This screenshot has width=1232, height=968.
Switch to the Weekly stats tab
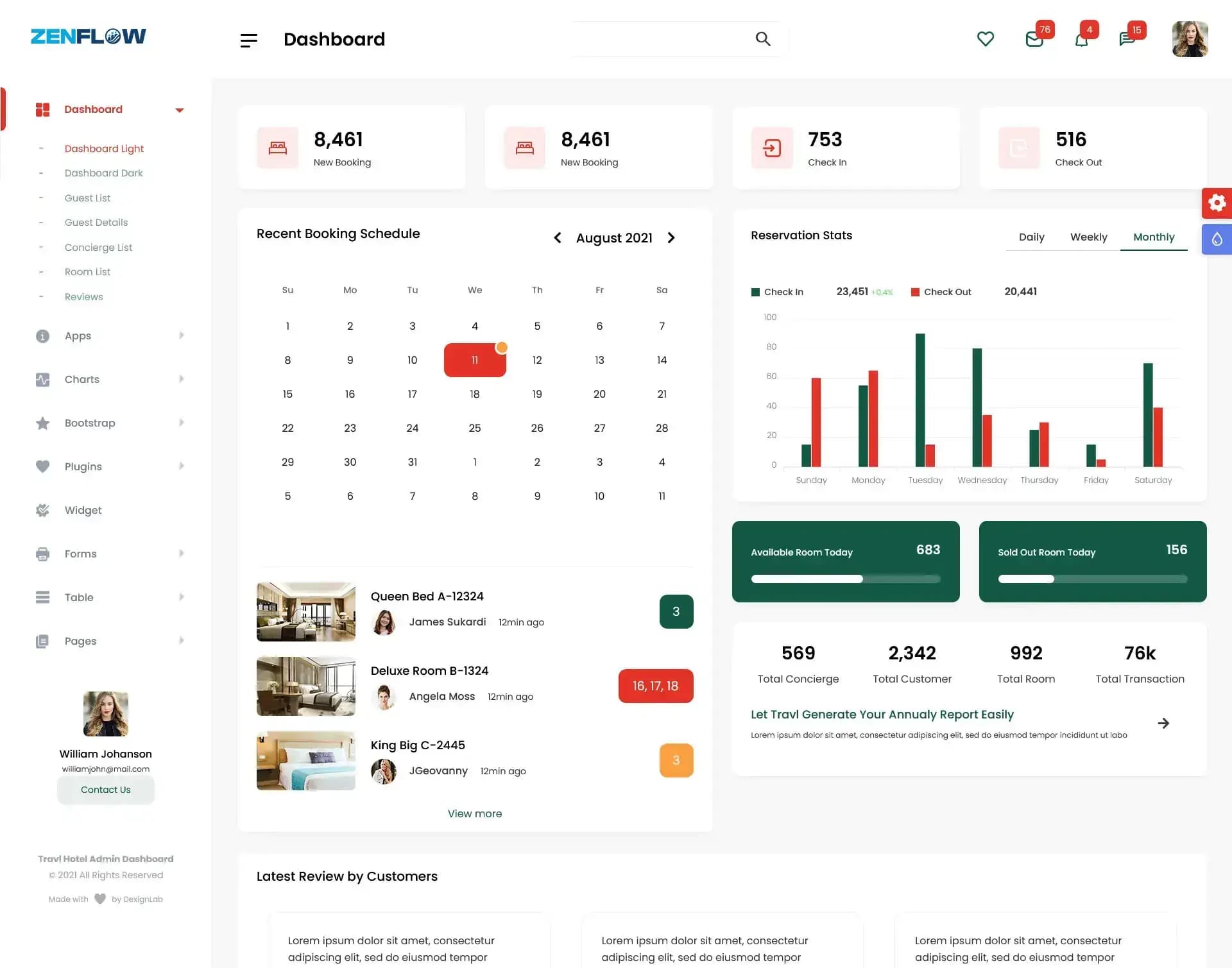1088,237
